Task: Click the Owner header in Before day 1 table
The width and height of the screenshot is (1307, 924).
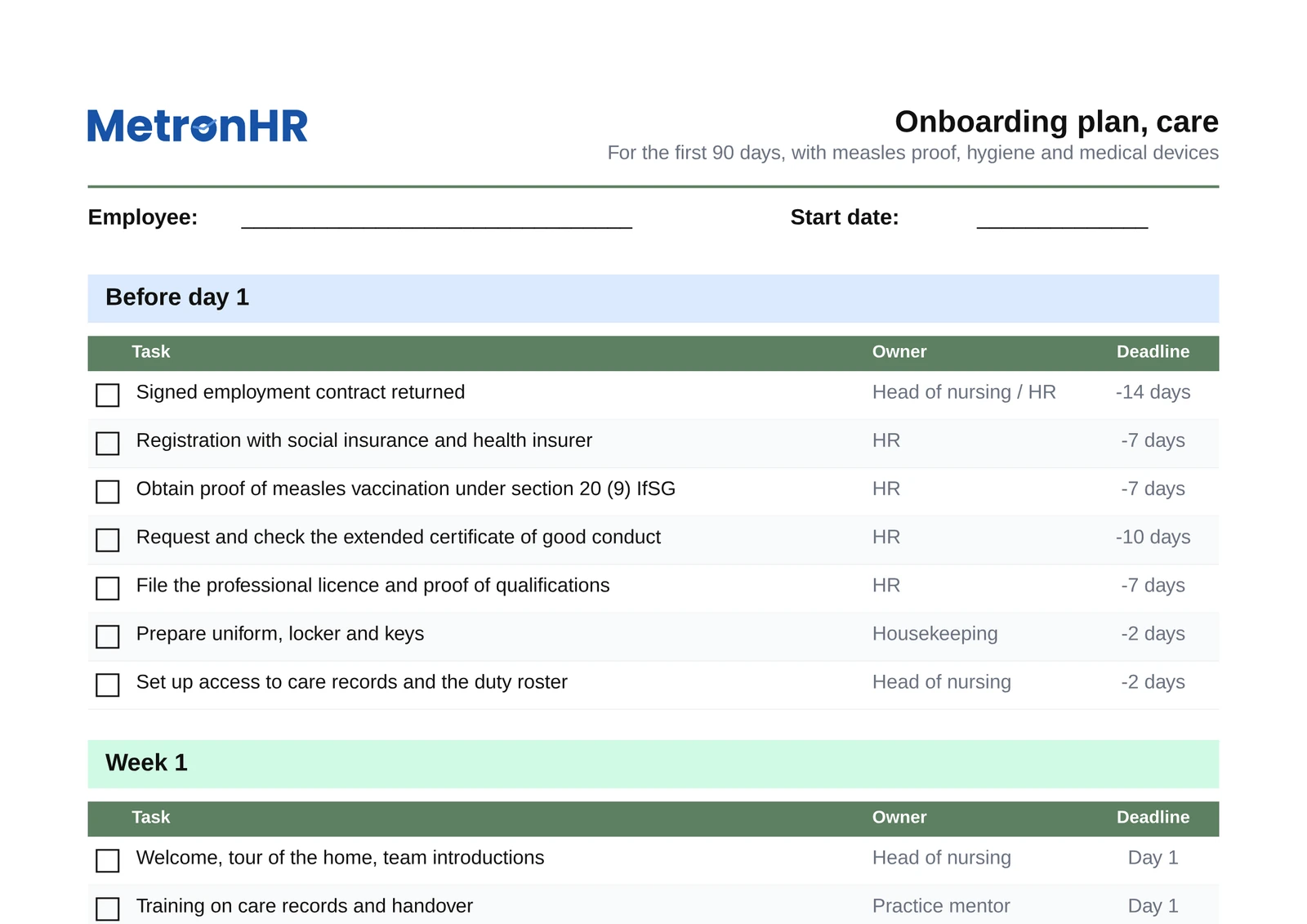Action: point(899,352)
